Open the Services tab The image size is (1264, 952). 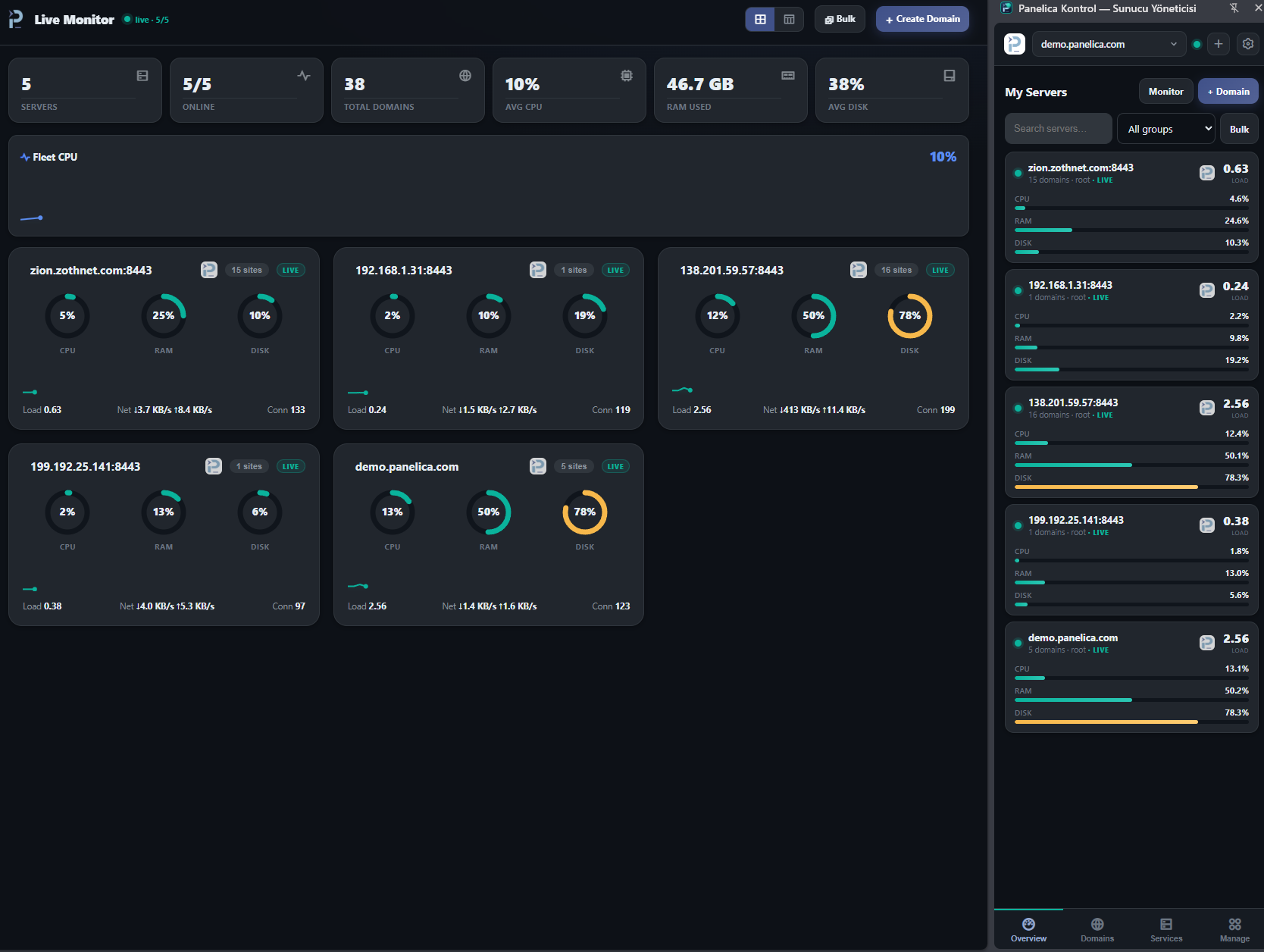1166,930
